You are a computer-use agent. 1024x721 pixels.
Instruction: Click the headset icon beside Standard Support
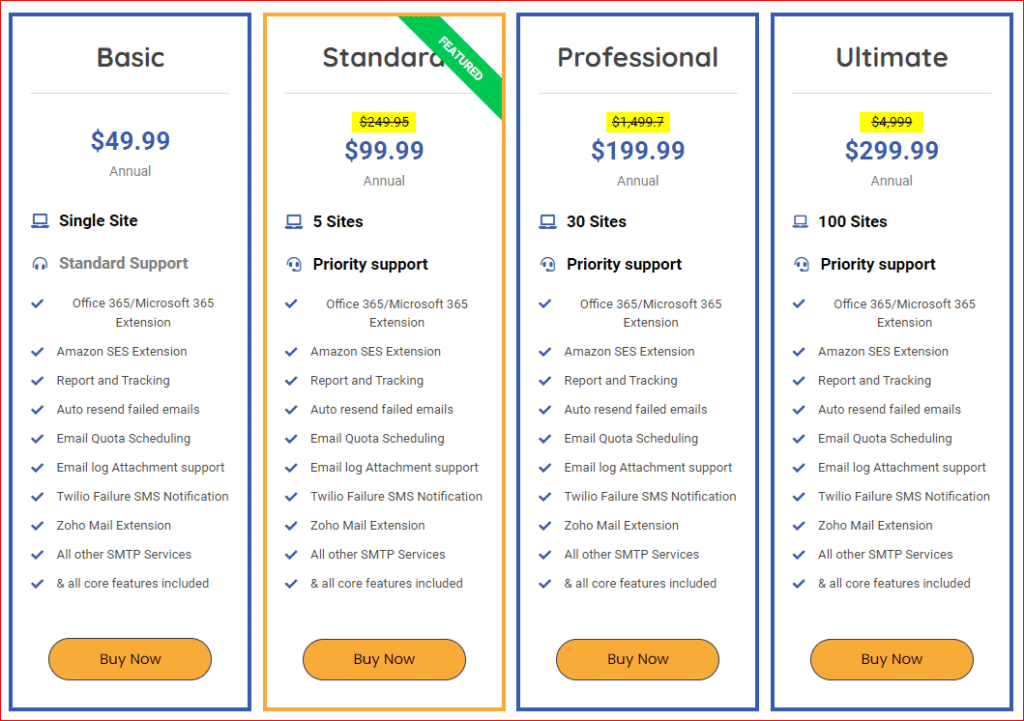(39, 263)
